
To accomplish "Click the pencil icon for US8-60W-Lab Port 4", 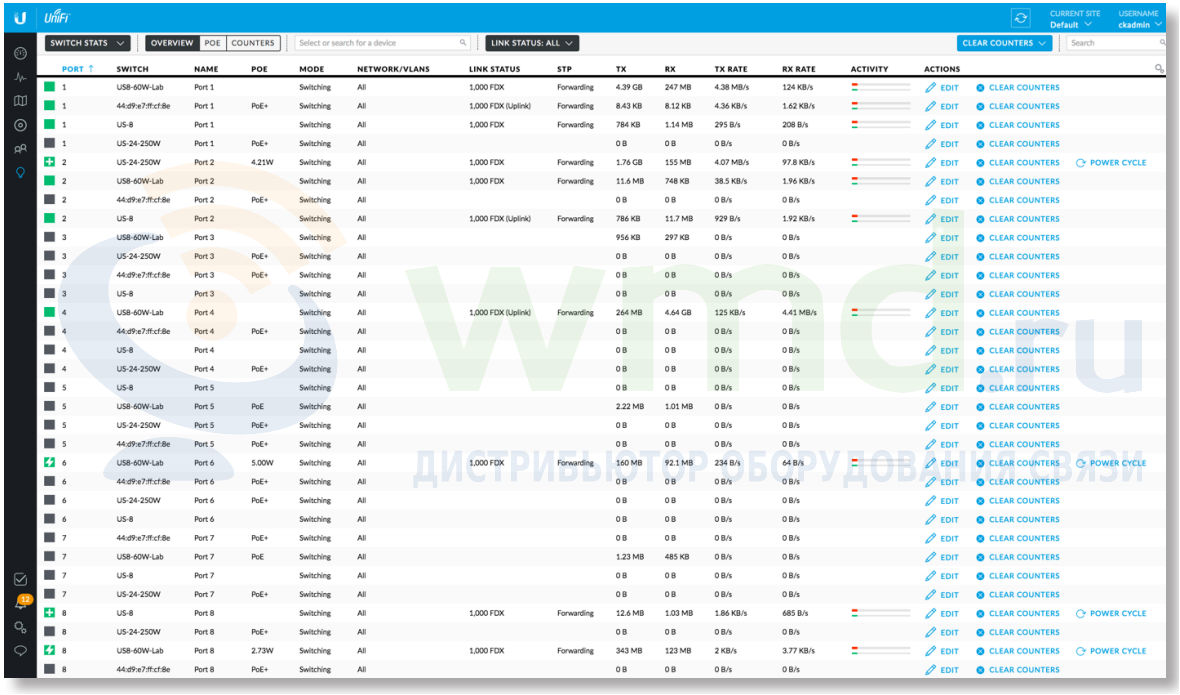I will [x=931, y=313].
